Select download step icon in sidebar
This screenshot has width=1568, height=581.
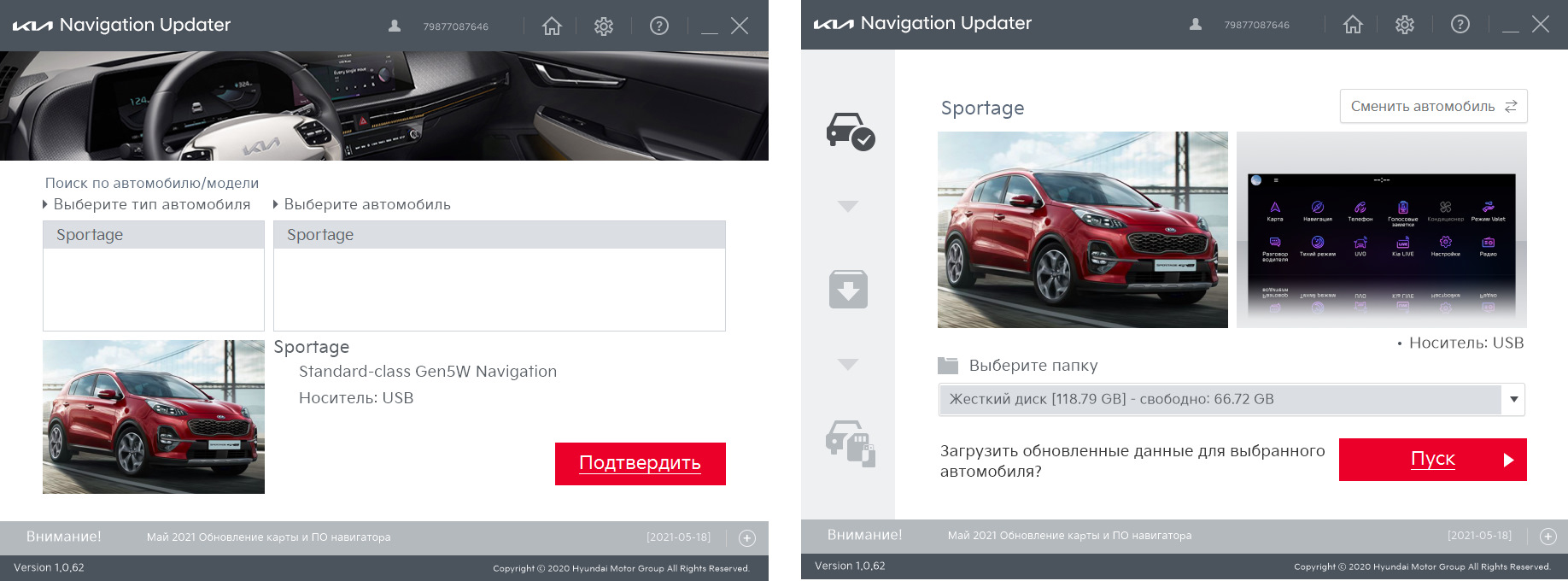tap(848, 289)
